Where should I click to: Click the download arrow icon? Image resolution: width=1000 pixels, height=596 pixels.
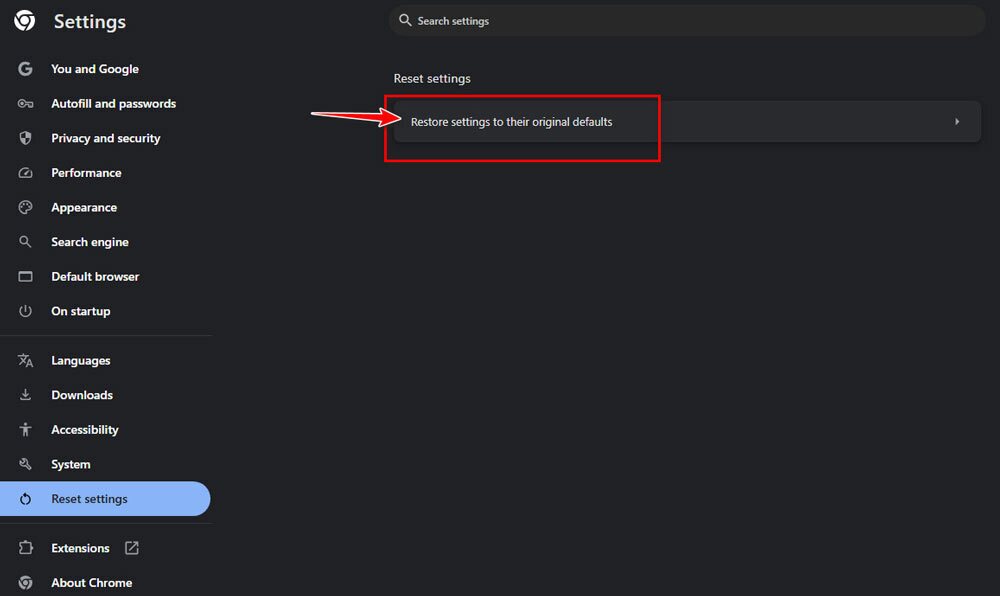point(25,395)
